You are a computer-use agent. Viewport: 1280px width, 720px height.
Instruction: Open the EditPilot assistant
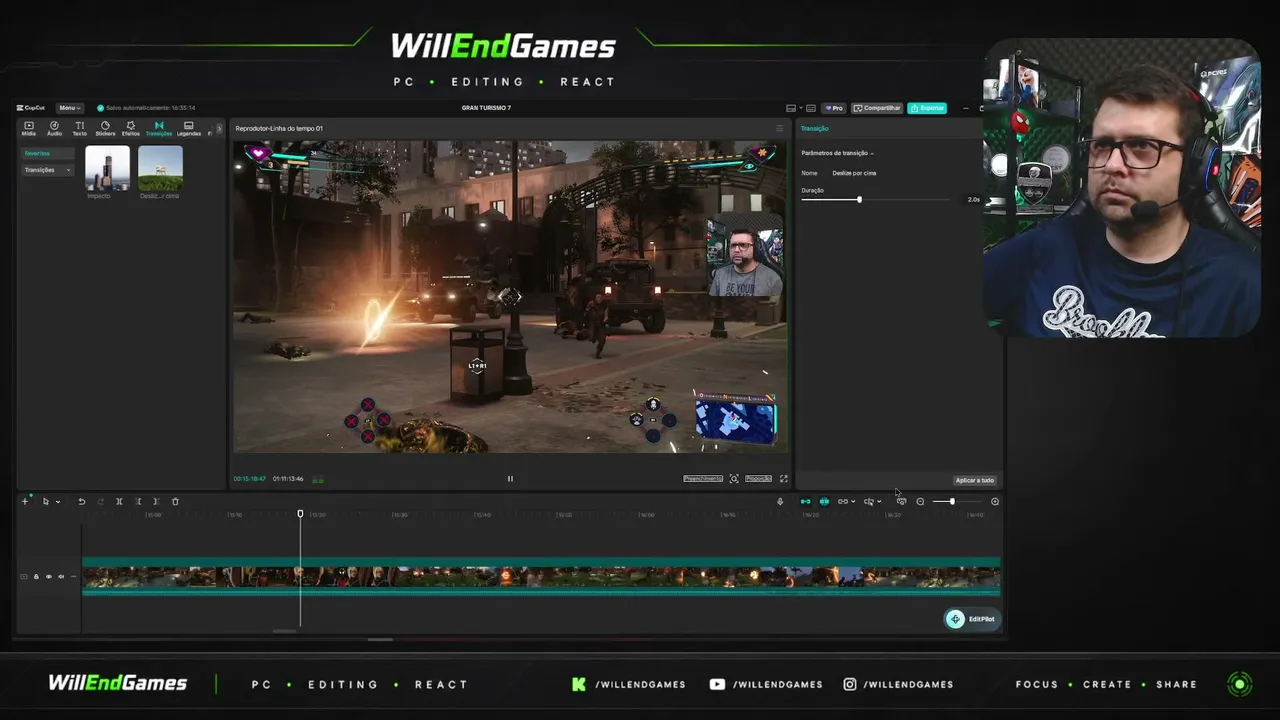tap(972, 619)
